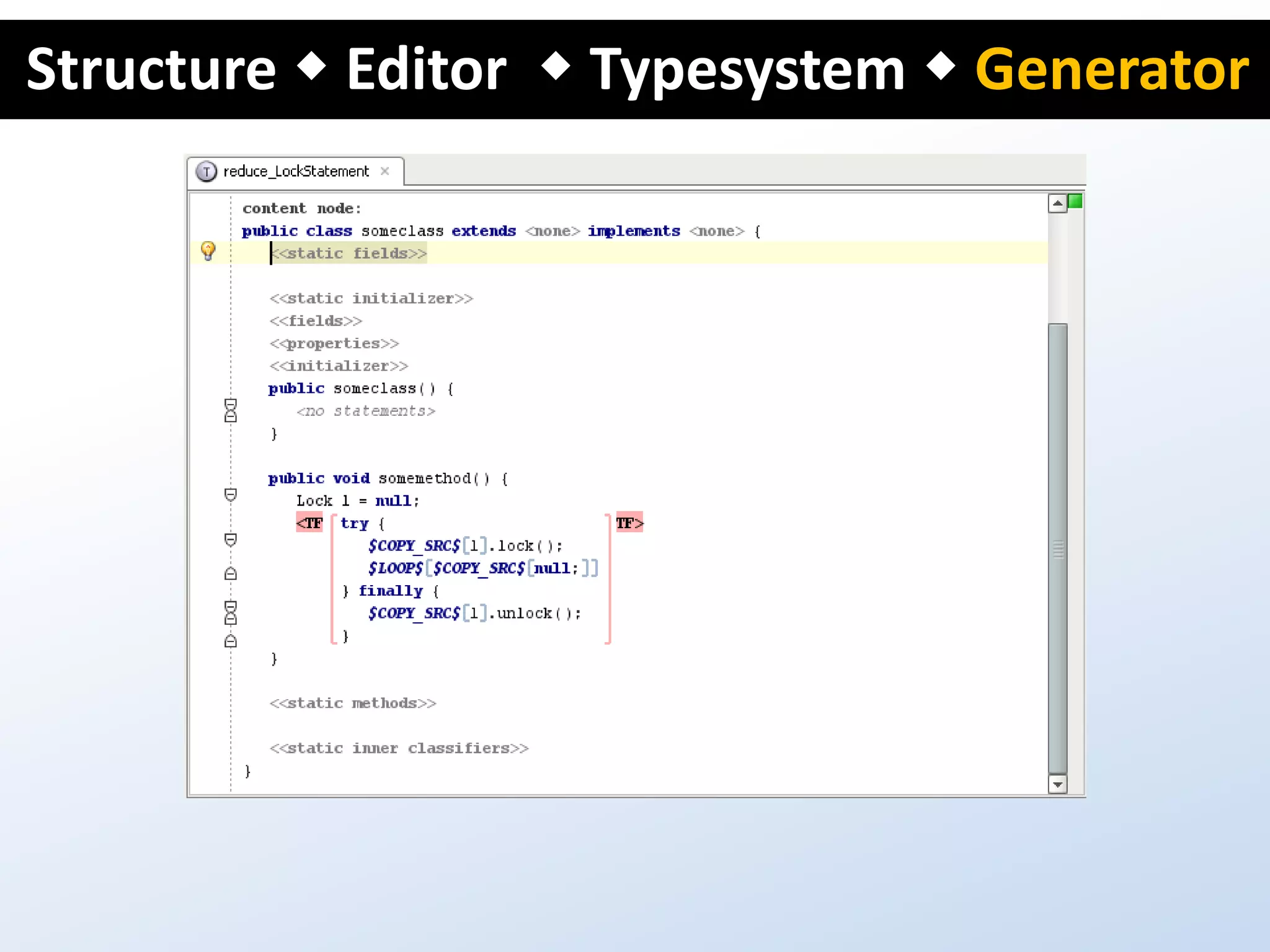Click the scrollbar down arrow
Image resolution: width=1270 pixels, height=952 pixels.
point(1057,785)
